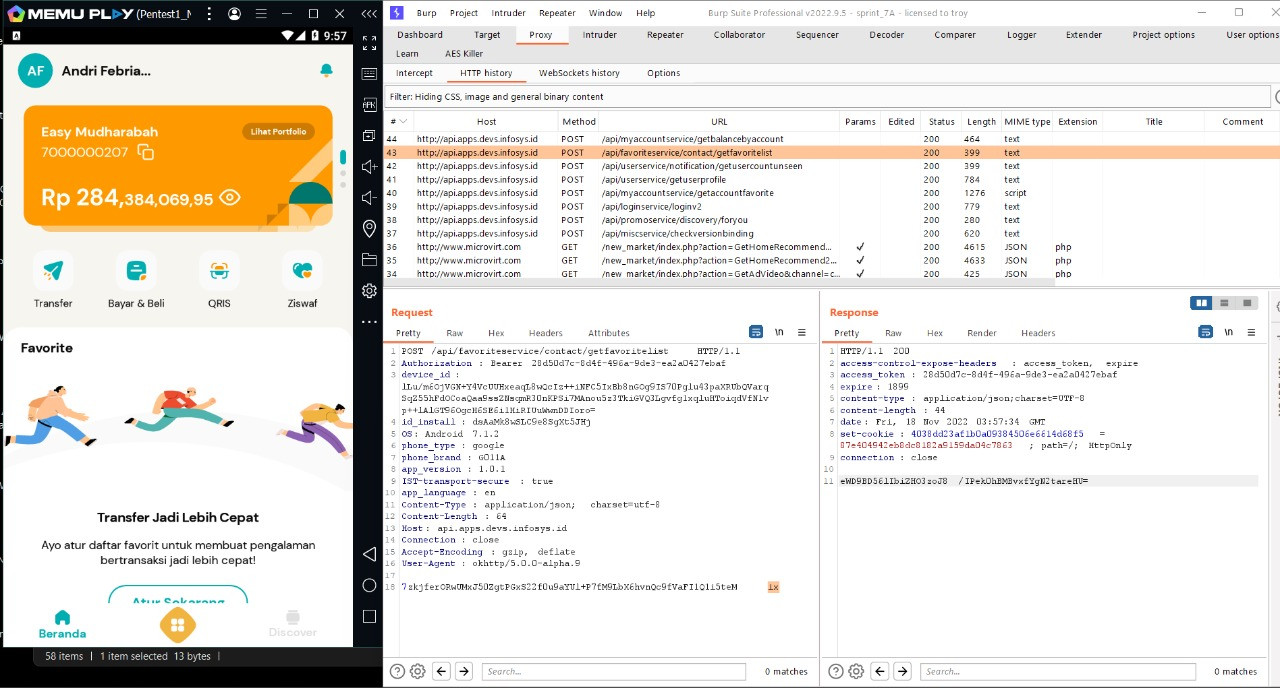Open MEmu settings gear
Screen dimensions: 1280x688
369,290
